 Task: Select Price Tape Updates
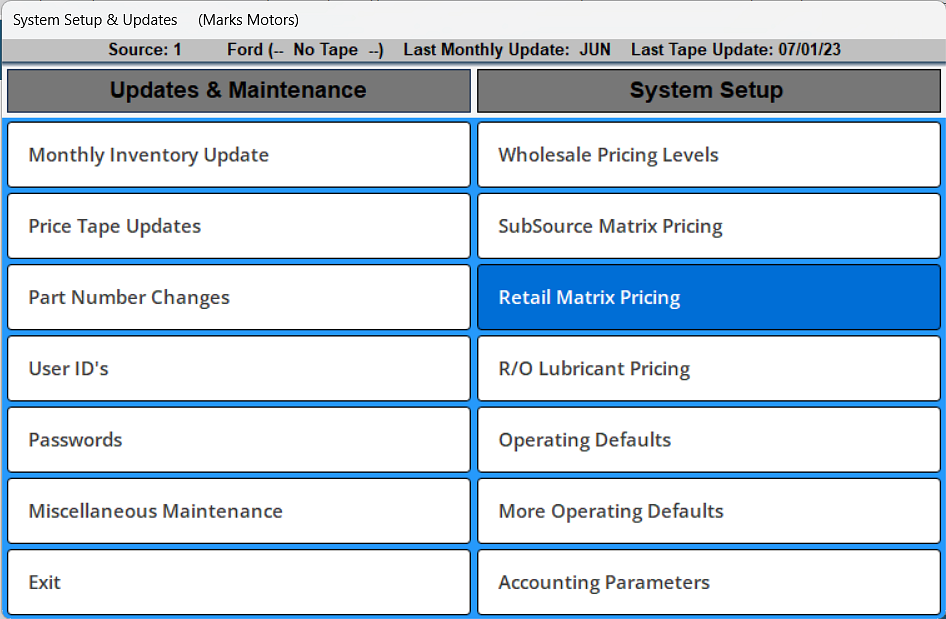[x=238, y=225]
